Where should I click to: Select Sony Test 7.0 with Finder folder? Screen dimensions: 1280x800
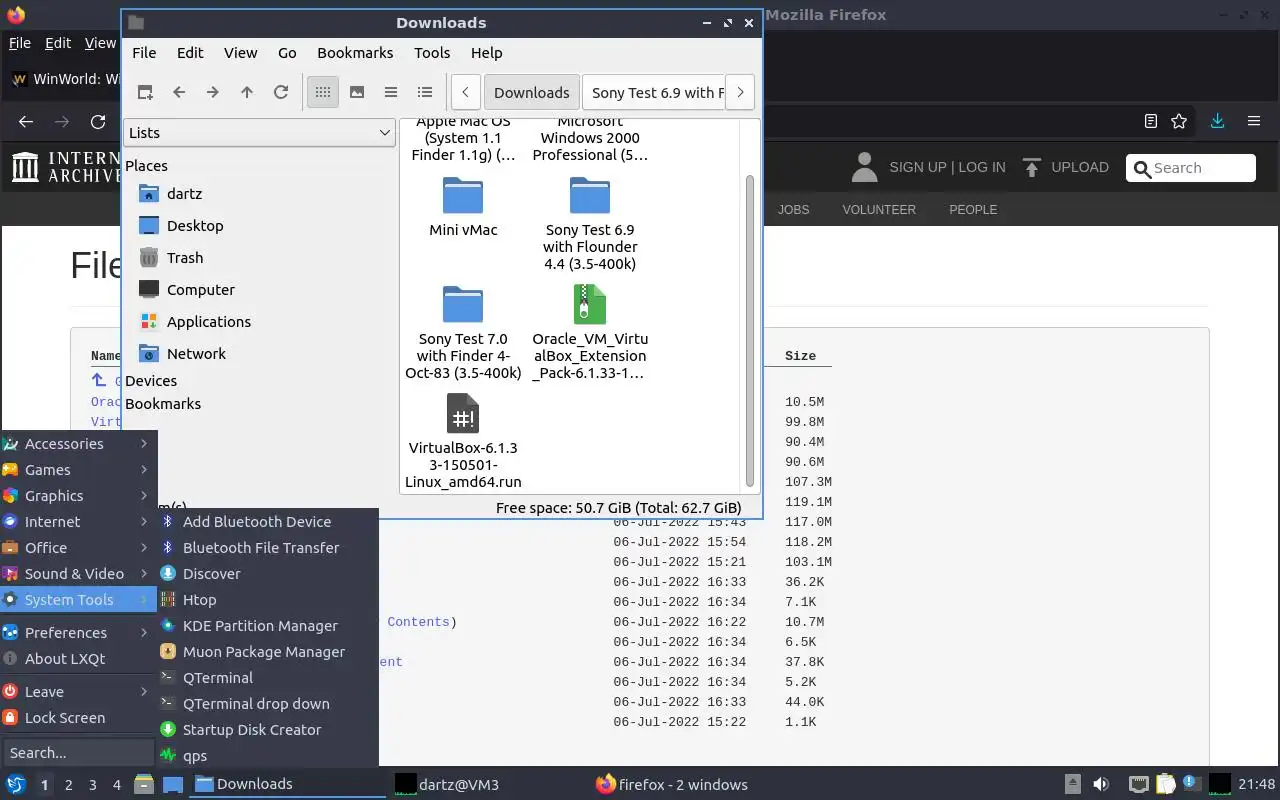(x=463, y=332)
